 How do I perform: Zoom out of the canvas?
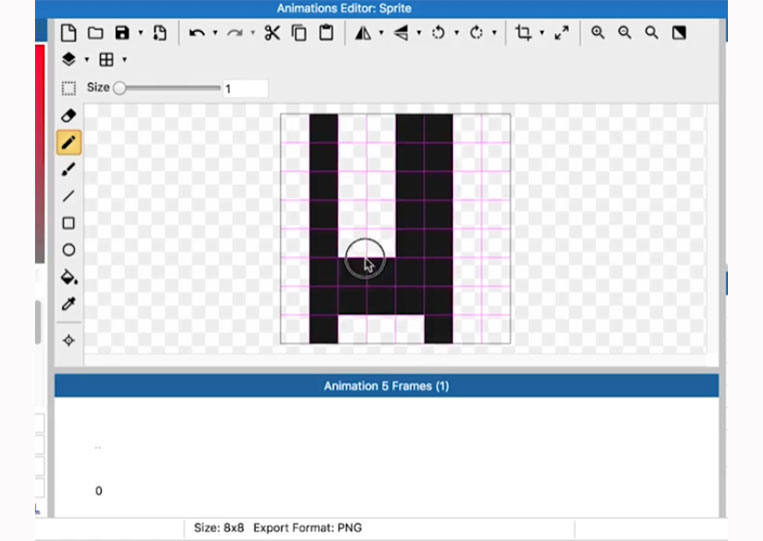tap(624, 33)
